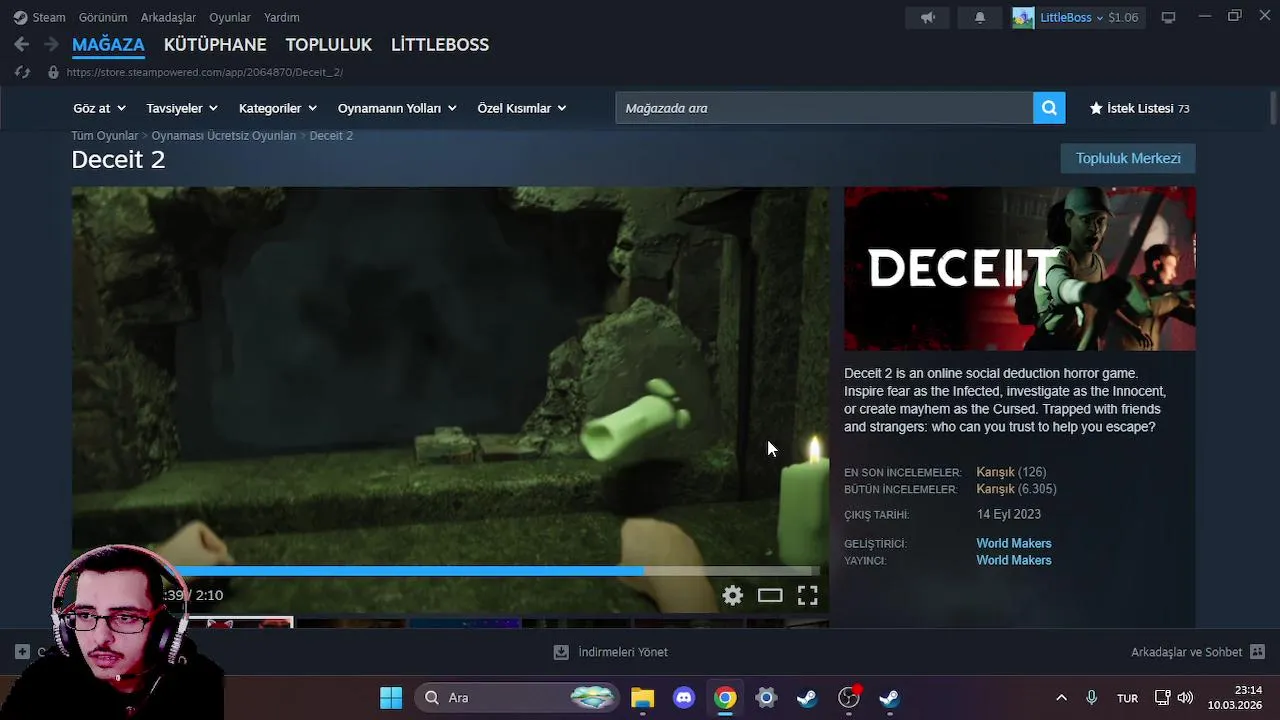Expand the Göz at dropdown
Viewport: 1280px width, 720px height.
[x=99, y=108]
